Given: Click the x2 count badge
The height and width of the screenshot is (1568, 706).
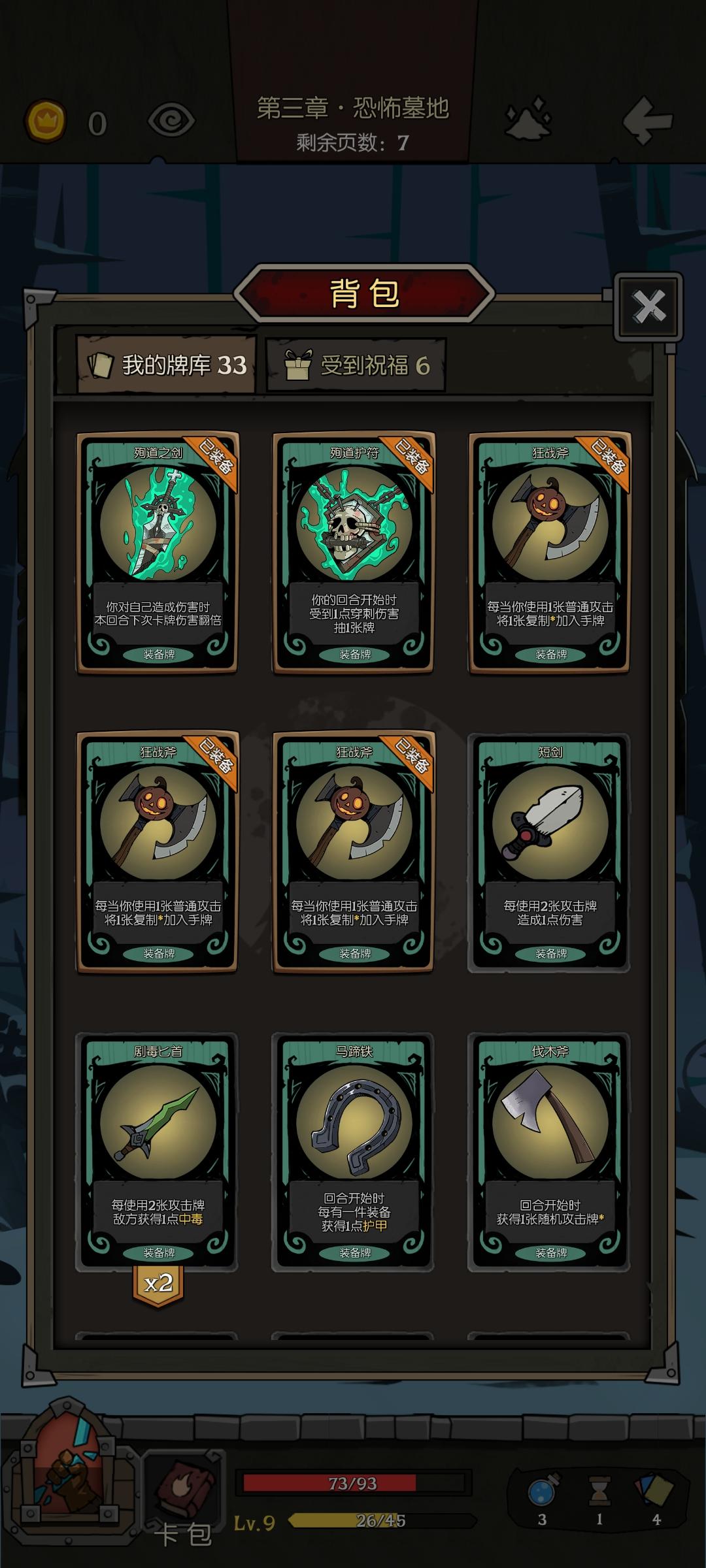Looking at the screenshot, I should 158,1284.
